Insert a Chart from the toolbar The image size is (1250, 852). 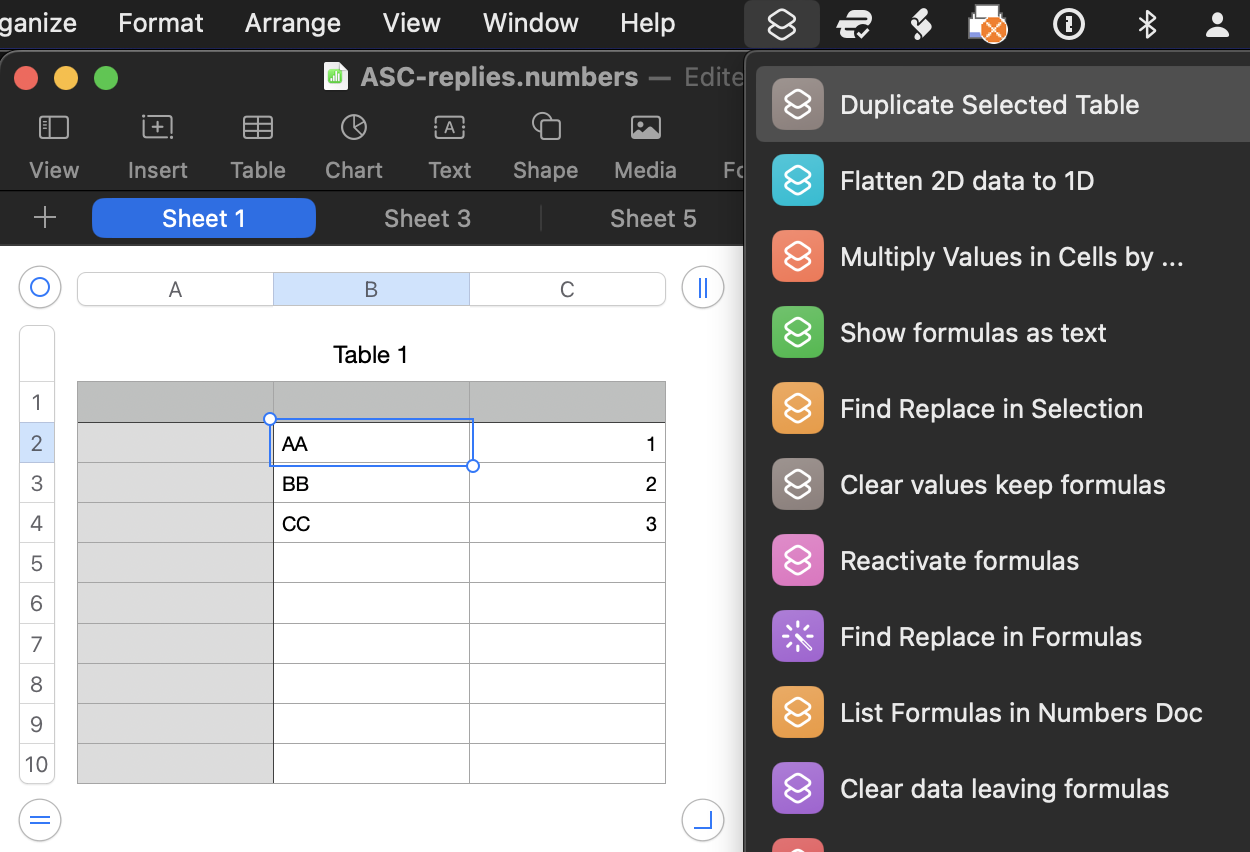tap(353, 145)
